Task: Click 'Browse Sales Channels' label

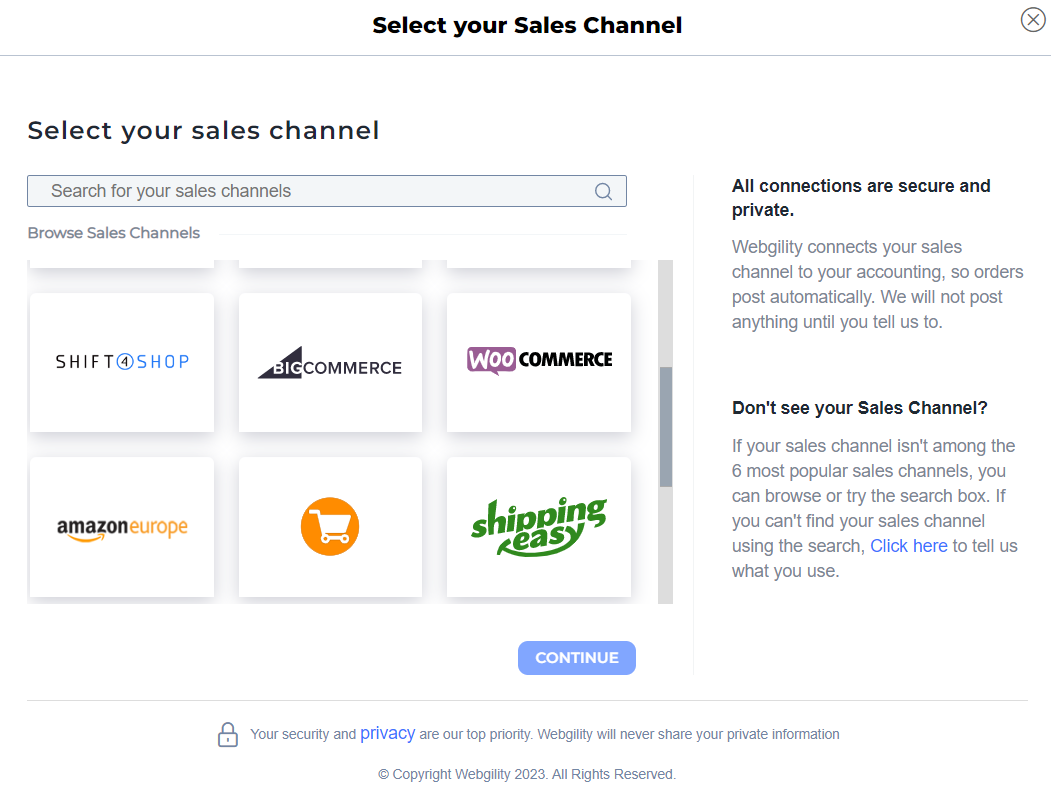Action: coord(113,233)
